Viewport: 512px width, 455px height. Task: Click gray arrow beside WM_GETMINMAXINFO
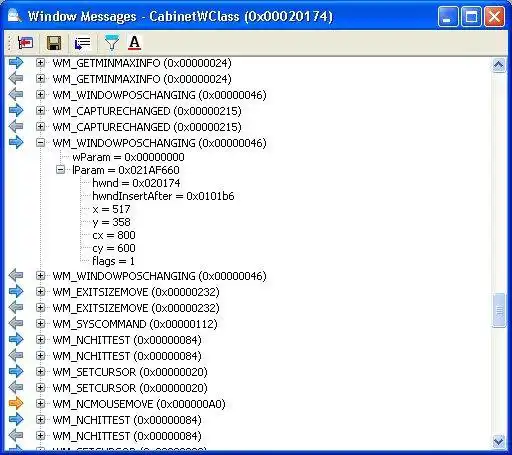pos(16,78)
